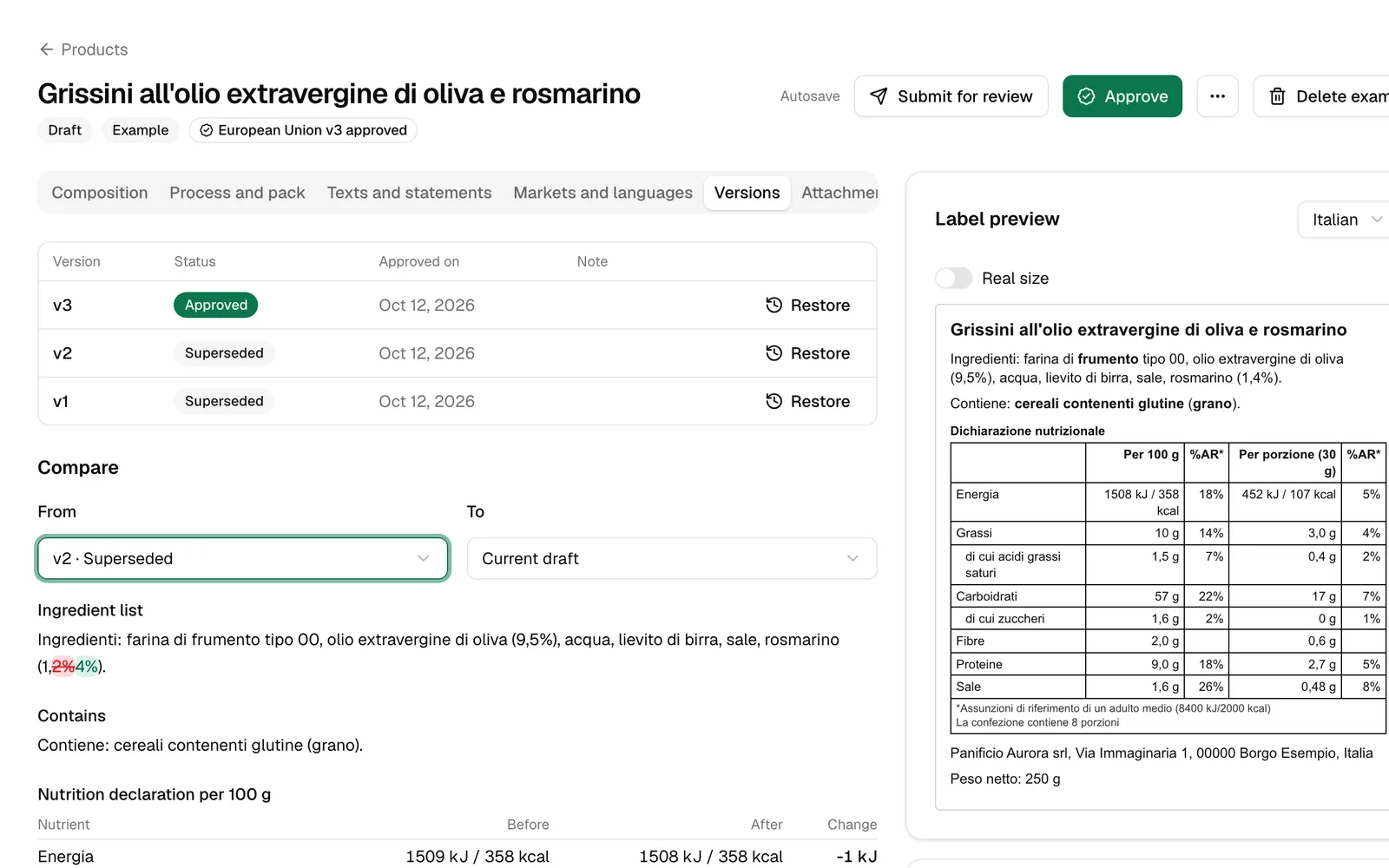The image size is (1389, 868).
Task: Open the From version dropdown
Action: pyautogui.click(x=243, y=558)
